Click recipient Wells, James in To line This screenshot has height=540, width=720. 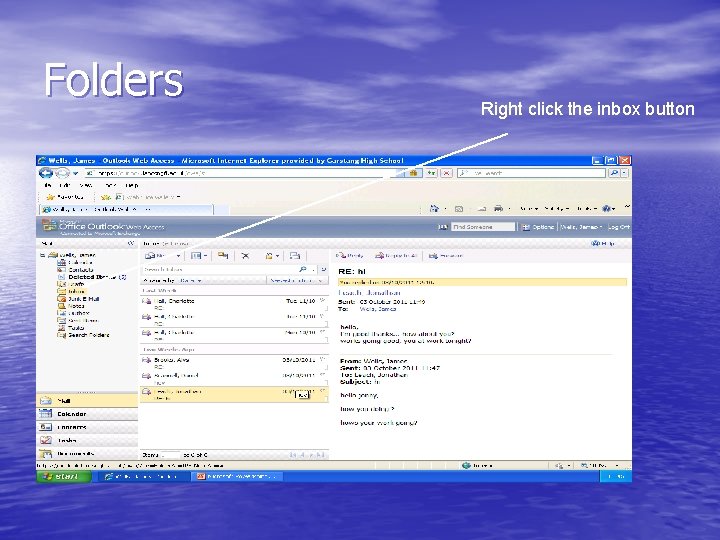(x=378, y=309)
